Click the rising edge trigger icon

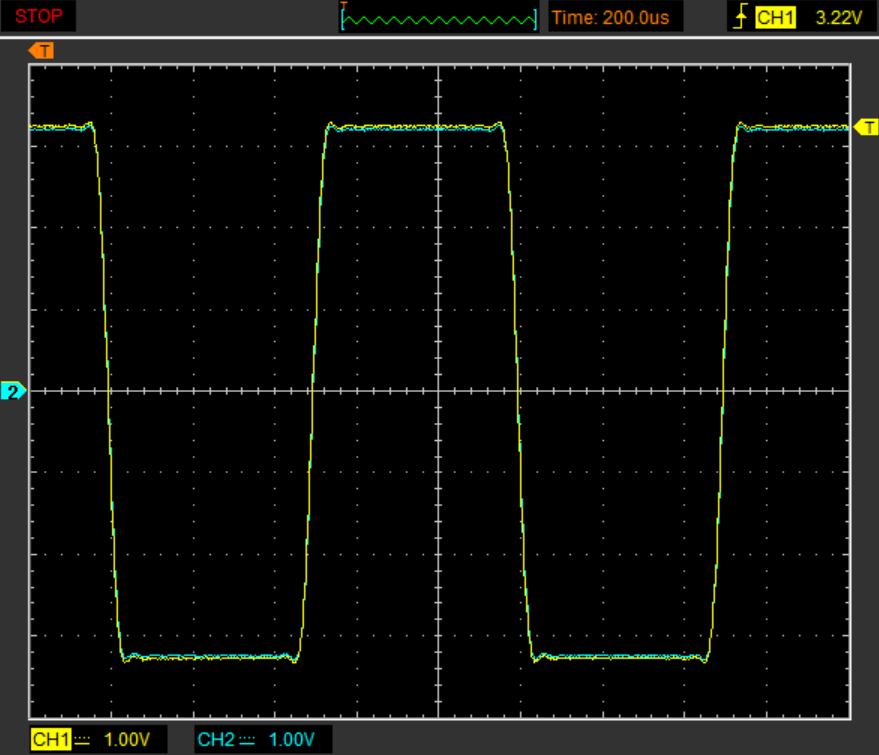click(x=741, y=16)
